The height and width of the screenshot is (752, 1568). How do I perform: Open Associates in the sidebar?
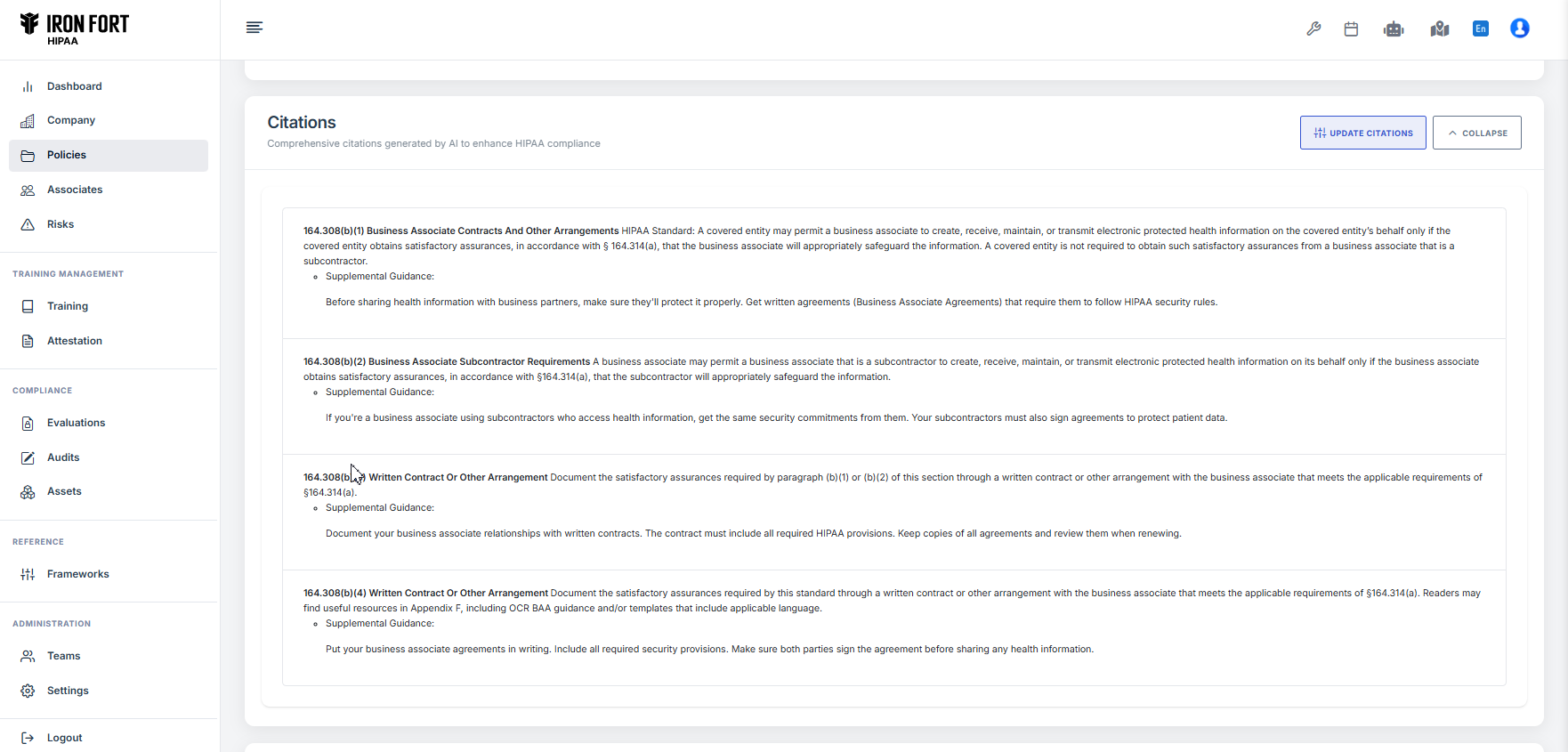pyautogui.click(x=75, y=190)
